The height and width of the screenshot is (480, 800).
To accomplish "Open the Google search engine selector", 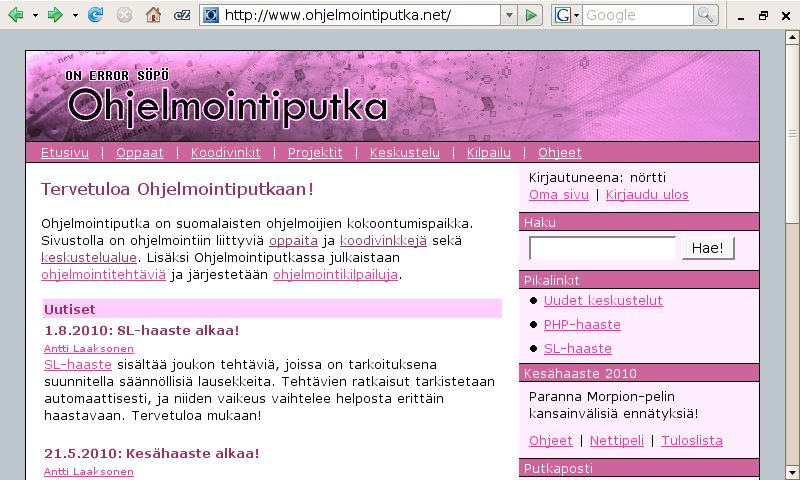I will 567,15.
